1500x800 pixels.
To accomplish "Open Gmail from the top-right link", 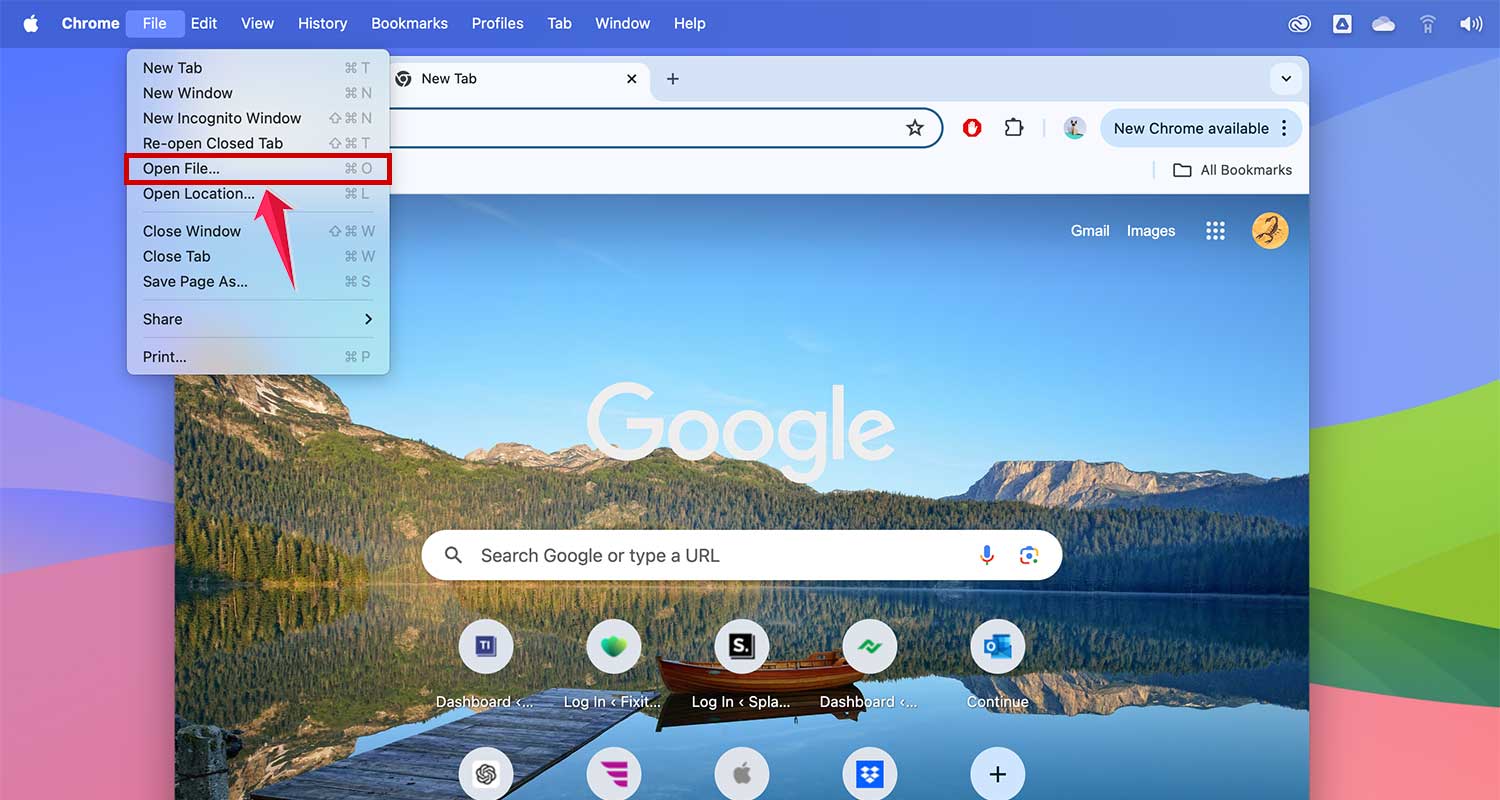I will (x=1090, y=230).
